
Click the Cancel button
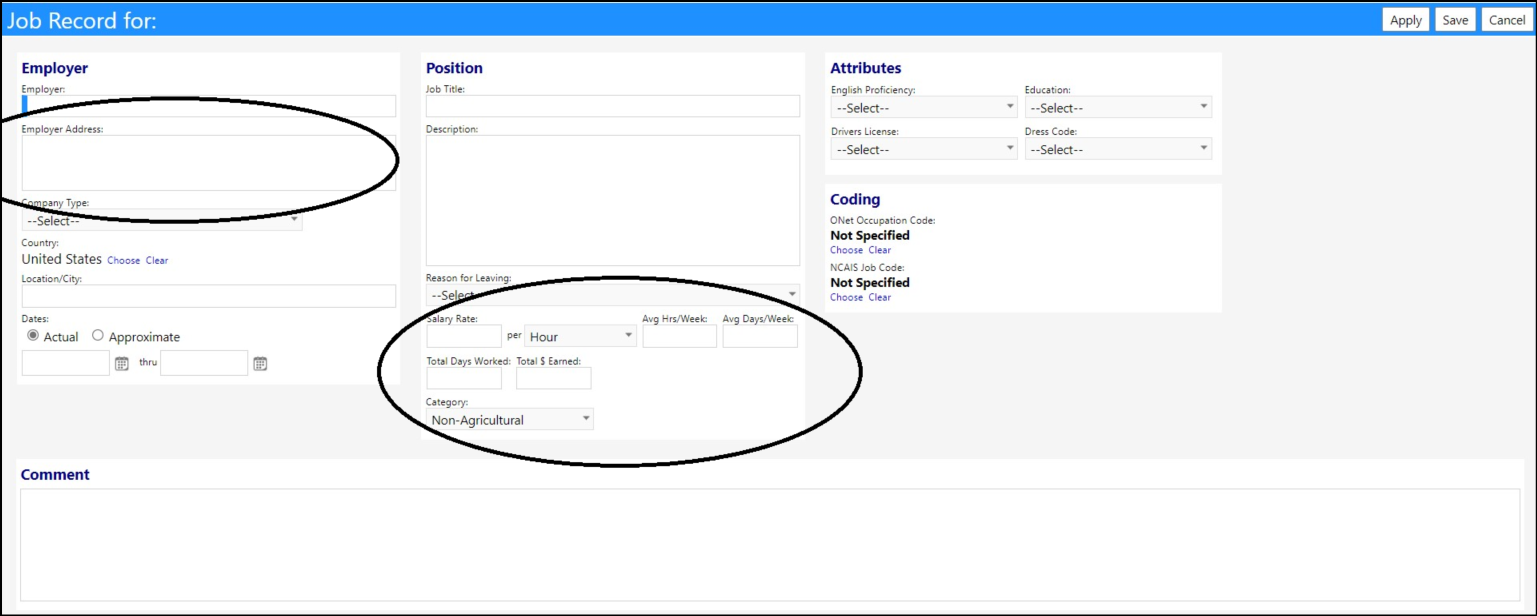pyautogui.click(x=1507, y=20)
